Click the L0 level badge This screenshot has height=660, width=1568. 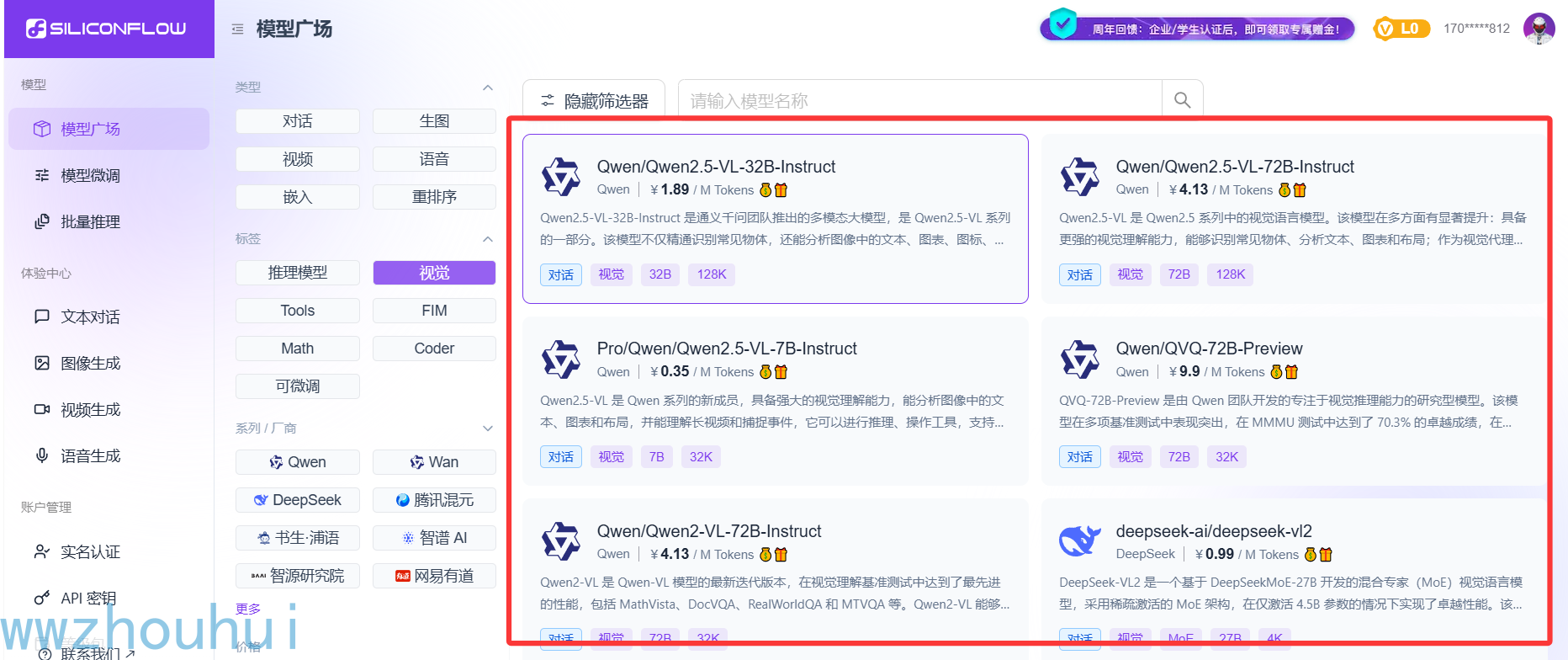(x=1401, y=29)
